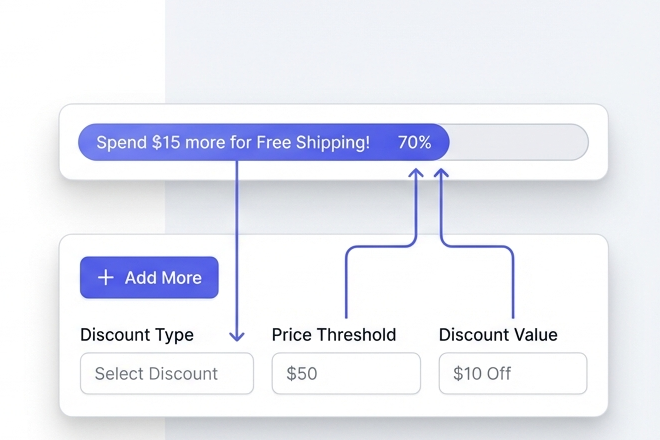Screen dimensions: 660x440
Task: Click the 70% progress percentage text
Action: (x=414, y=143)
